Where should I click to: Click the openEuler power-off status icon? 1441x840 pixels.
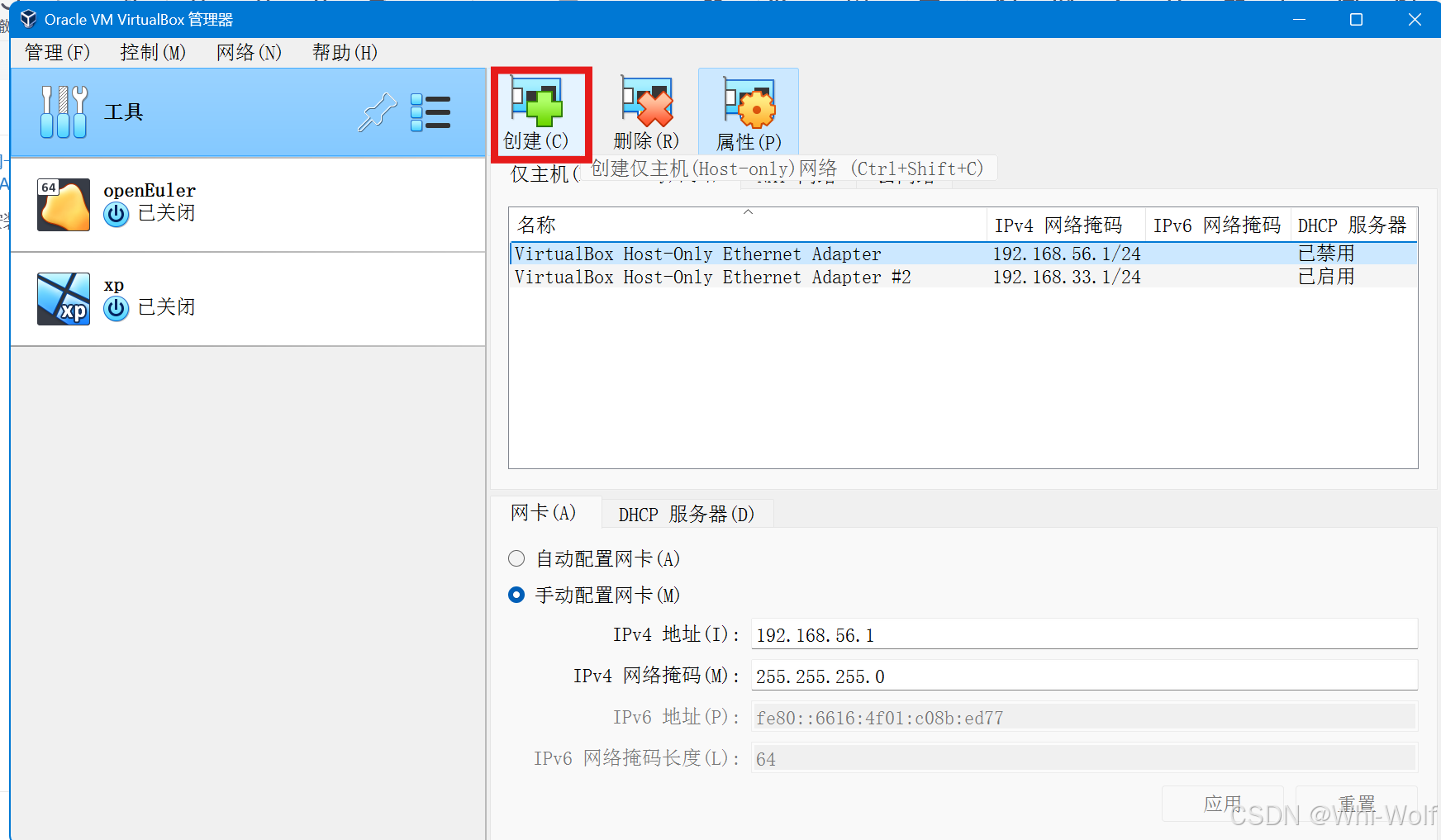(x=117, y=214)
